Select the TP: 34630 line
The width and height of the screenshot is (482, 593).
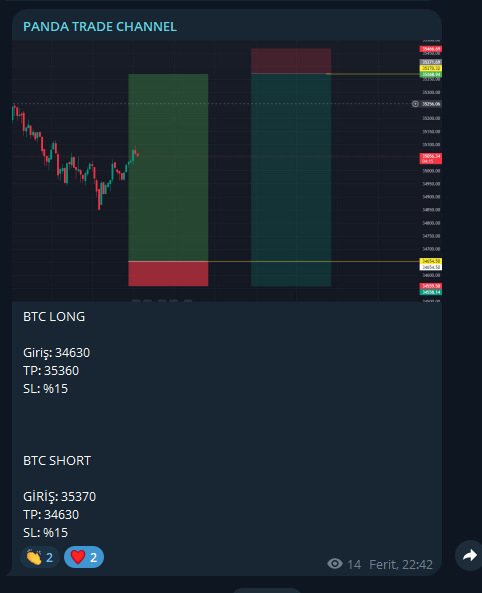[51, 515]
